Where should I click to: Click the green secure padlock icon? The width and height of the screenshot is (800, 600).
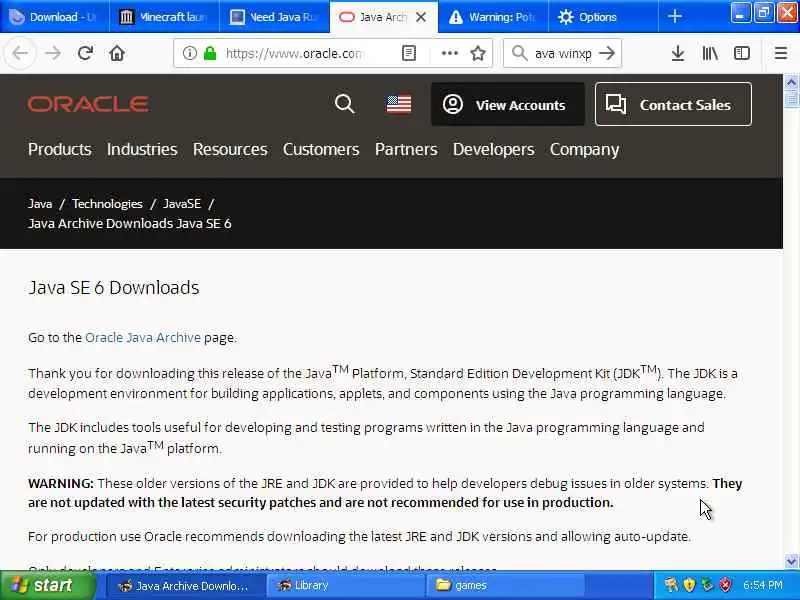coord(210,53)
